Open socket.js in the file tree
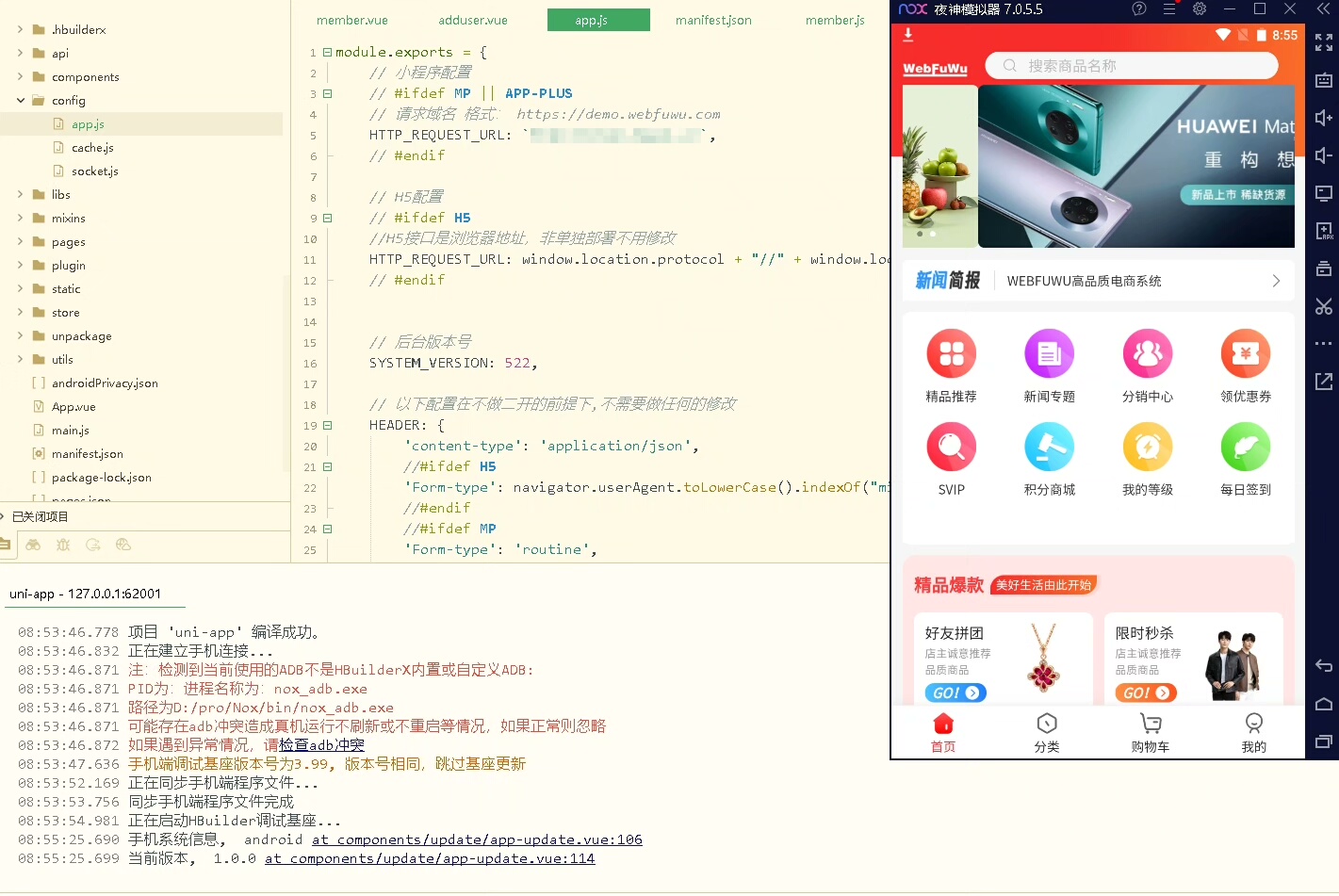The height and width of the screenshot is (896, 1339). (x=95, y=171)
